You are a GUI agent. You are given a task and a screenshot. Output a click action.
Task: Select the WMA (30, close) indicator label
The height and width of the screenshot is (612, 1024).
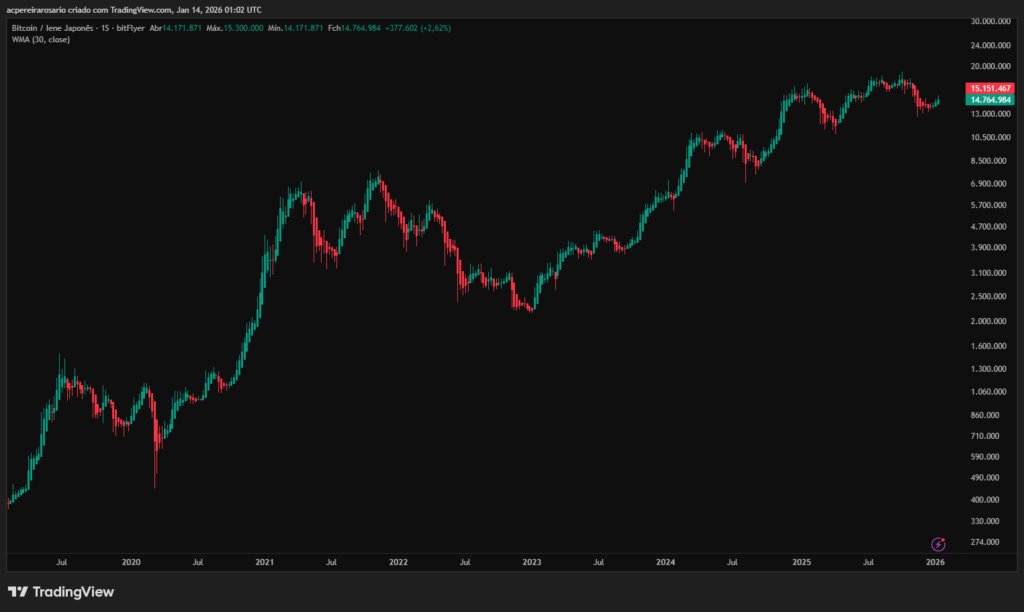click(x=42, y=40)
